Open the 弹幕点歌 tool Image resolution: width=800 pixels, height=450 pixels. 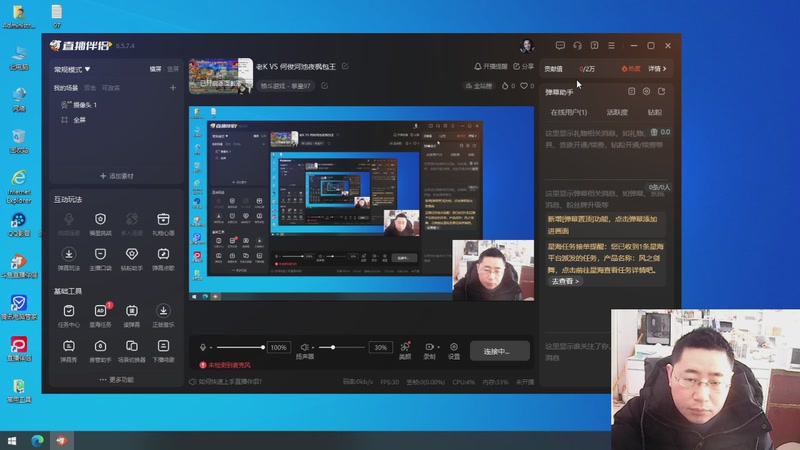tap(163, 258)
